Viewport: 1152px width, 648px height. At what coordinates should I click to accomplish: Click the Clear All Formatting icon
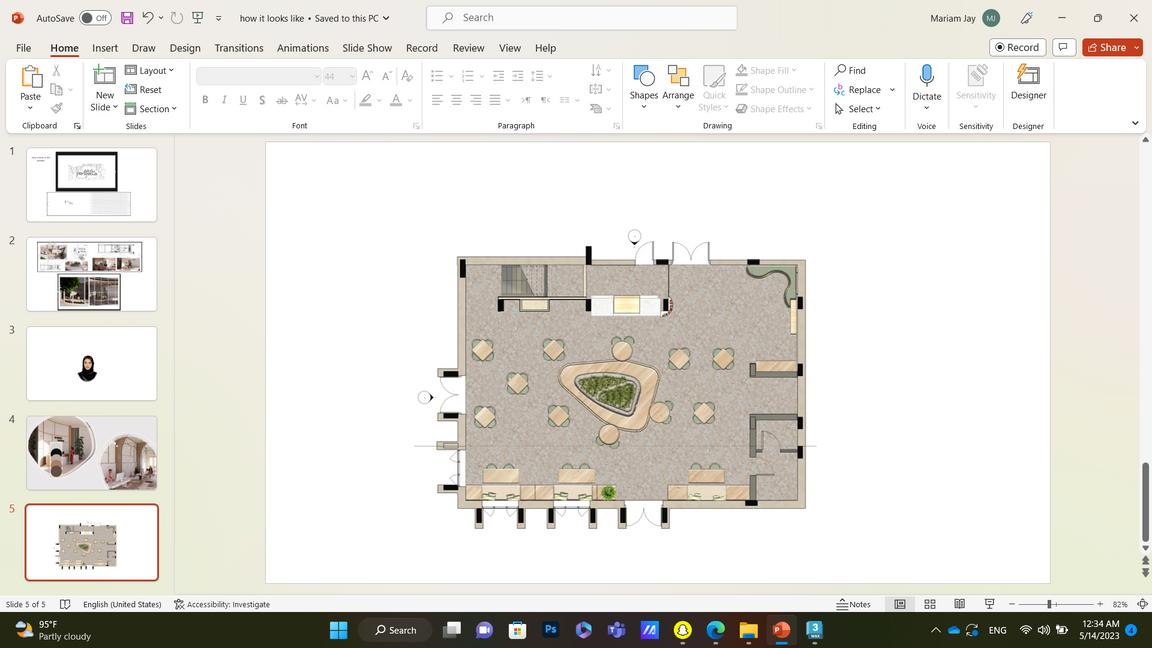pos(407,76)
